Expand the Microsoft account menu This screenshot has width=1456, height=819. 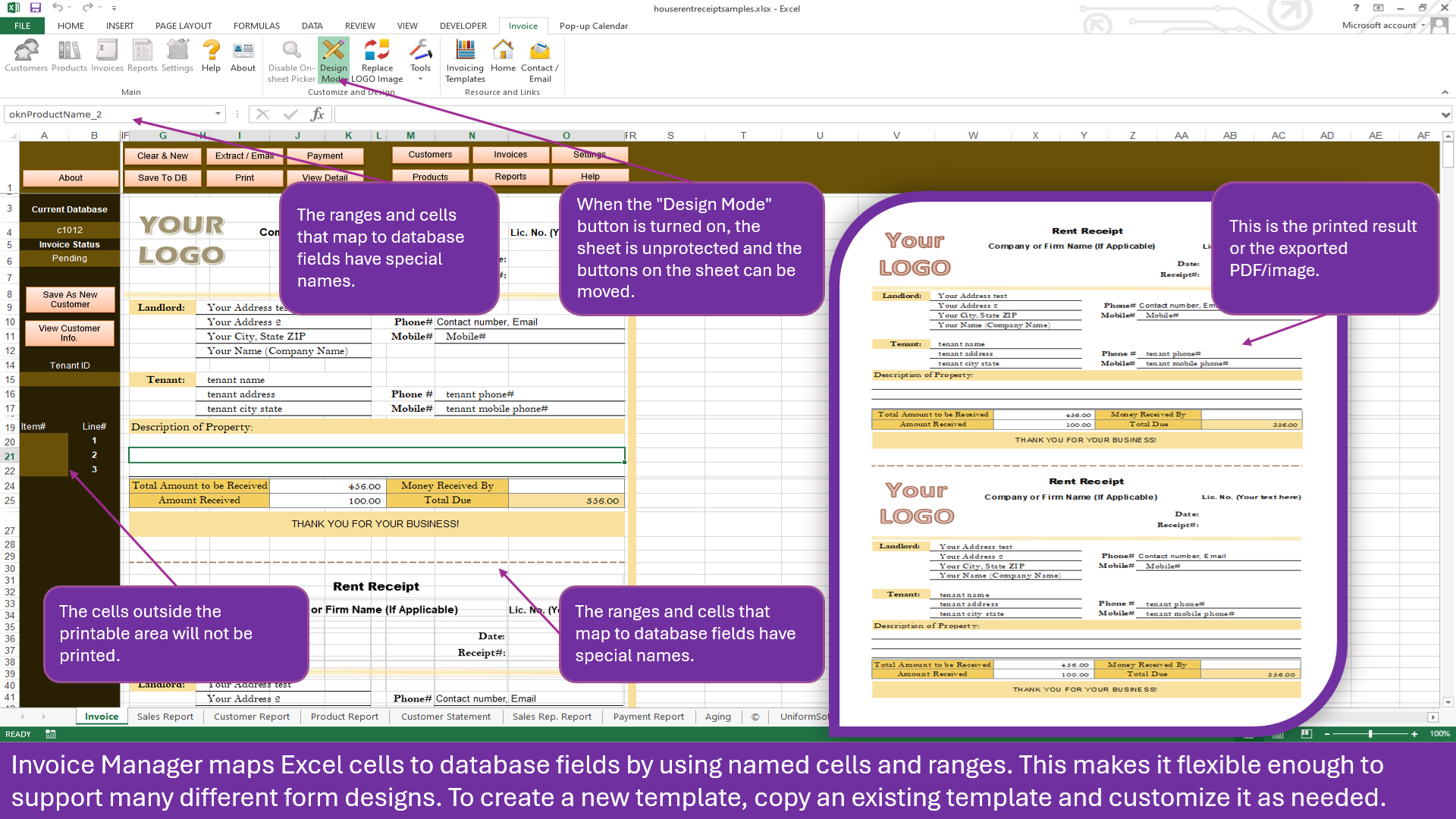pos(1383,25)
